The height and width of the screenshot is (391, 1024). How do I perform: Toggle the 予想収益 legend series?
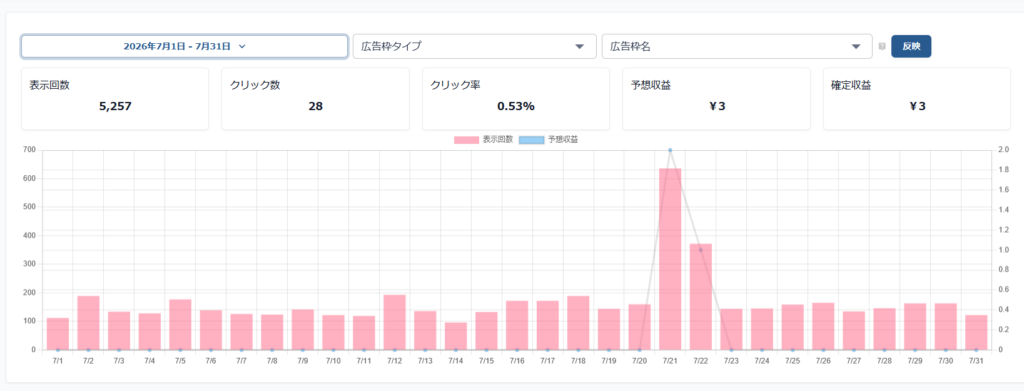pos(549,140)
